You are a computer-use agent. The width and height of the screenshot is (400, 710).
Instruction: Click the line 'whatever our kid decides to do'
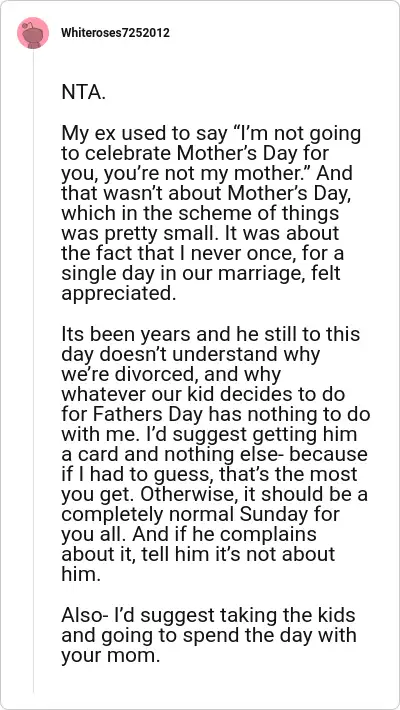click(203, 394)
